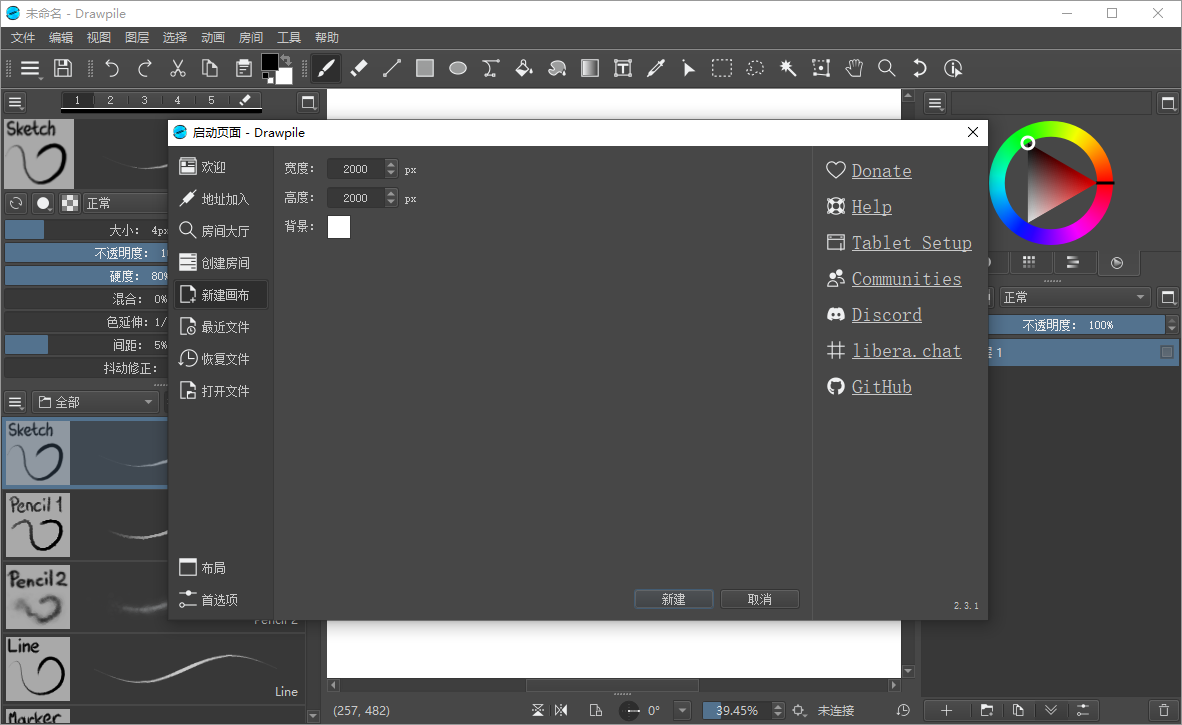Image resolution: width=1182 pixels, height=725 pixels.
Task: Toggle brush slot eraser mode button
Action: click(x=245, y=100)
